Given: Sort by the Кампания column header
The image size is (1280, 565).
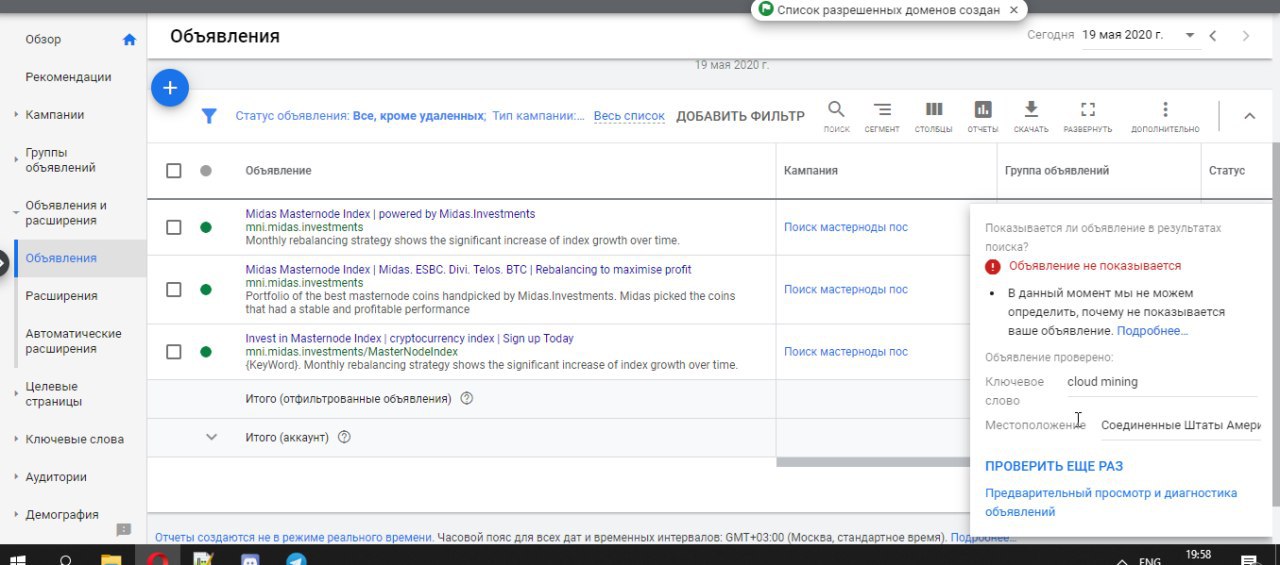Looking at the screenshot, I should pos(811,171).
